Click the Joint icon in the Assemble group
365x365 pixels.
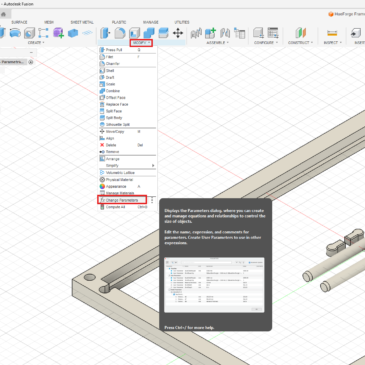tap(196, 33)
